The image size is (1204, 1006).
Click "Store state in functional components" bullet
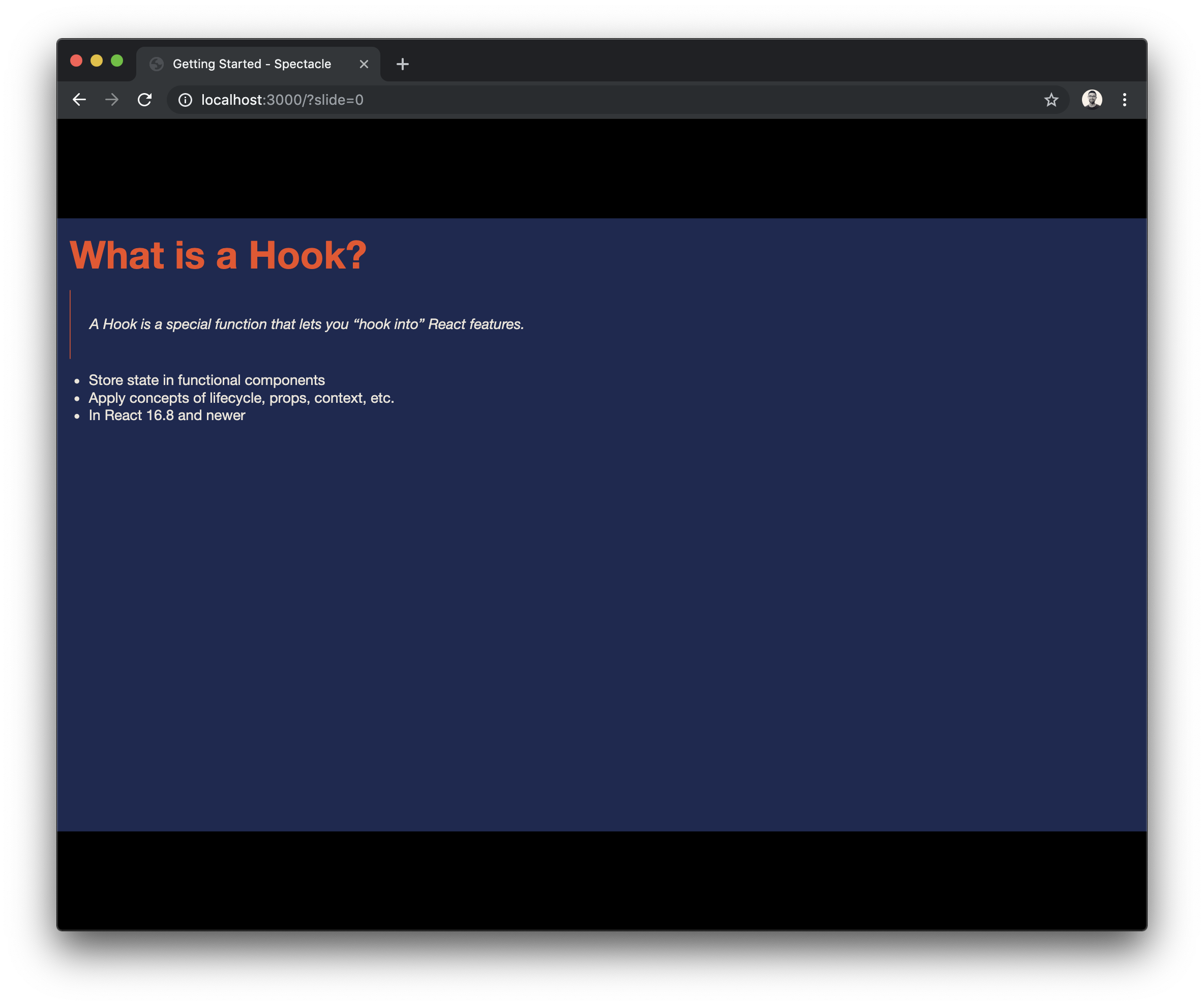click(206, 380)
